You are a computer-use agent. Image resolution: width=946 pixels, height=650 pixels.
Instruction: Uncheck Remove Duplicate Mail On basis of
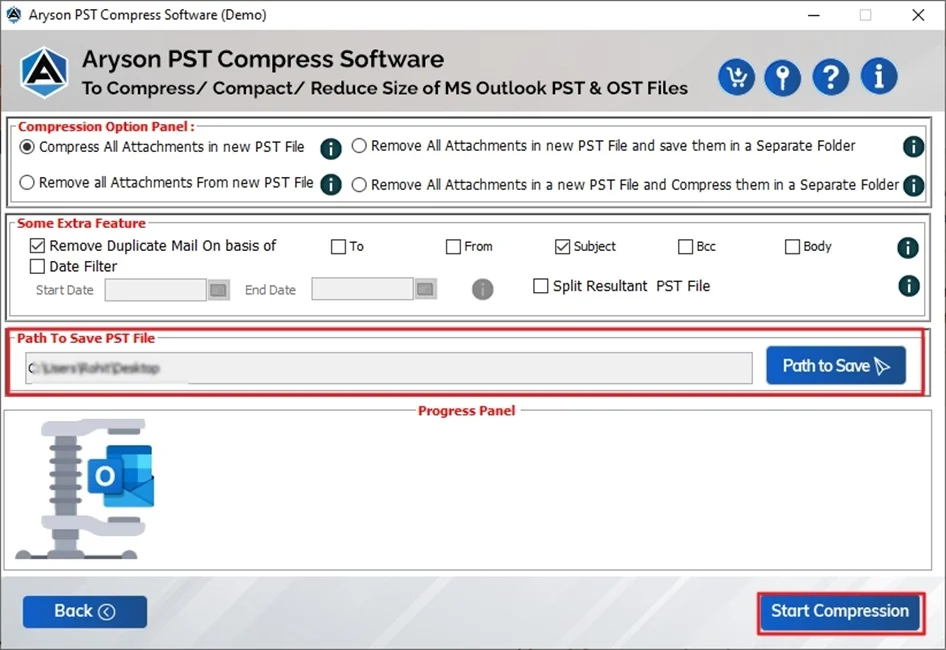pos(37,246)
